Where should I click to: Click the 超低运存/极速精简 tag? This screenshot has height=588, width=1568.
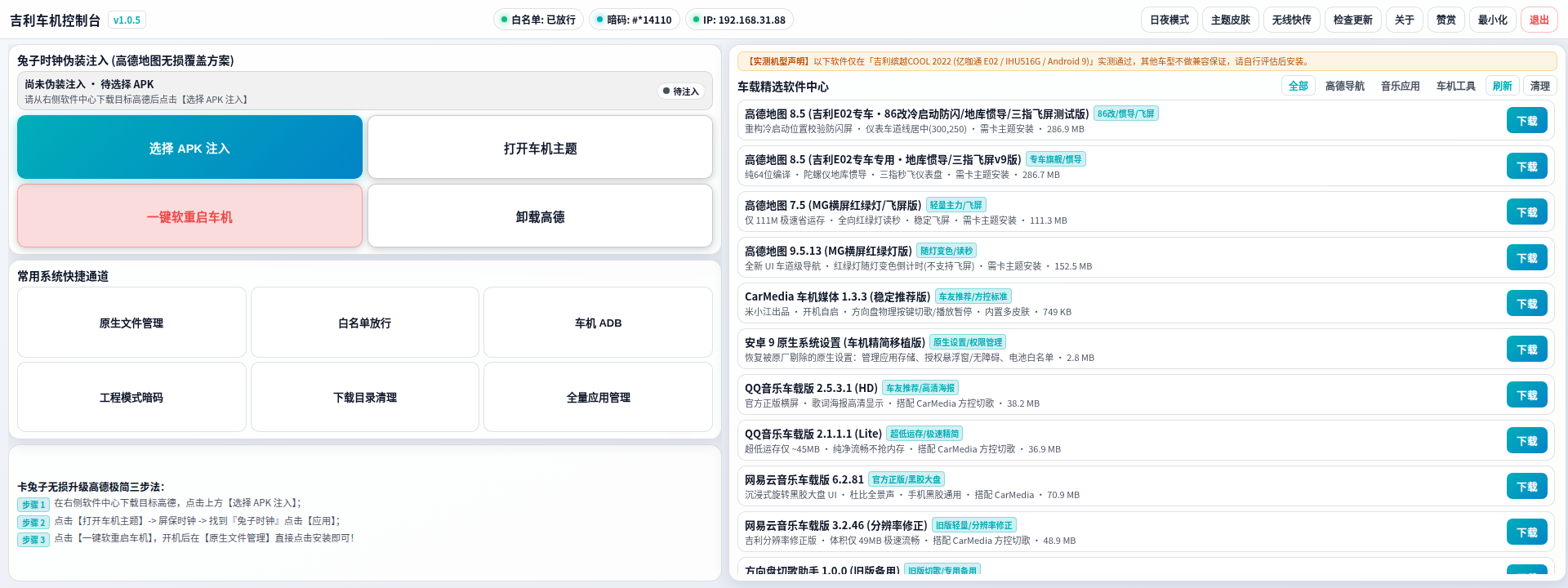coord(924,434)
